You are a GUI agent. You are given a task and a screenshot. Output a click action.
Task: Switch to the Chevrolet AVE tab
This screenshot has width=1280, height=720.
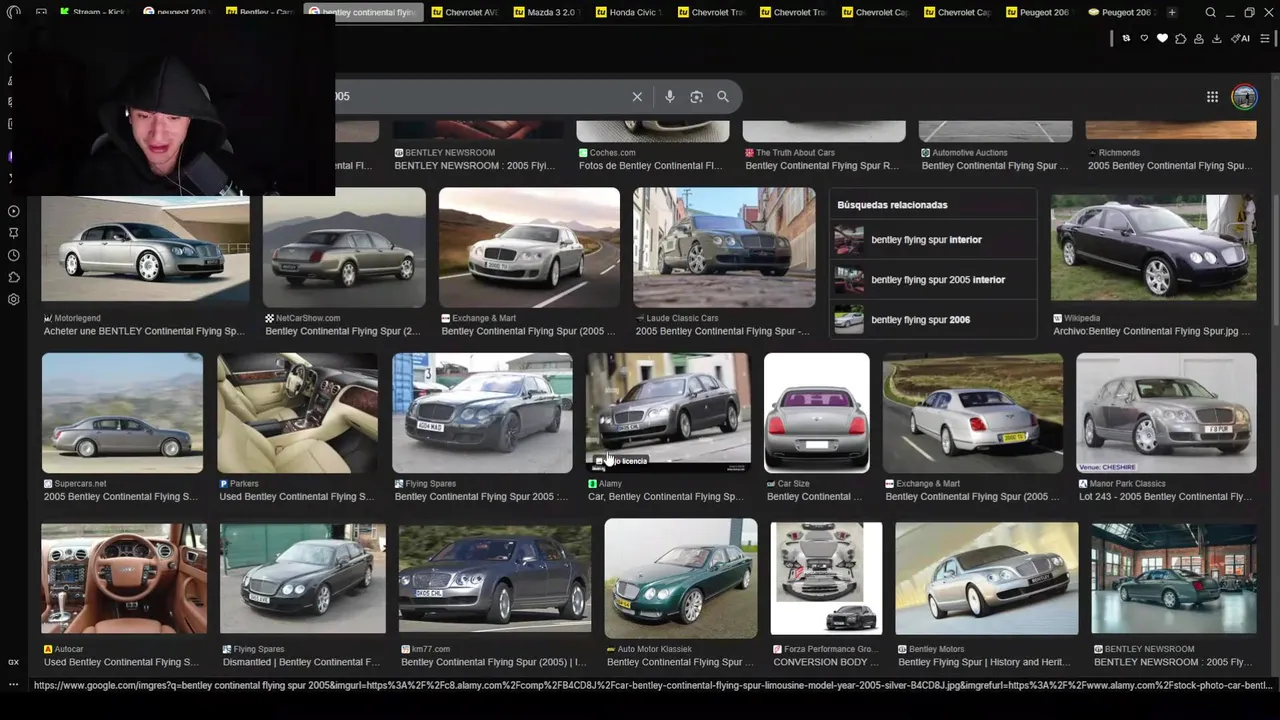click(x=465, y=12)
